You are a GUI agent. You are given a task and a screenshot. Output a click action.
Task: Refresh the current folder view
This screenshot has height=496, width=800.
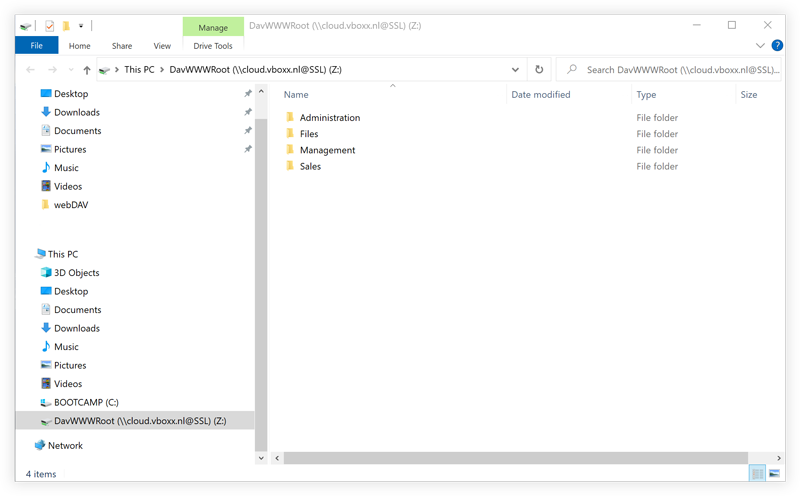point(539,69)
